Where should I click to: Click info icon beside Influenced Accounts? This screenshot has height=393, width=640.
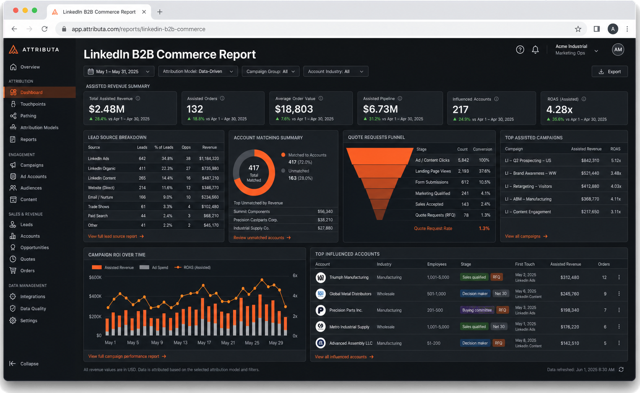click(496, 99)
